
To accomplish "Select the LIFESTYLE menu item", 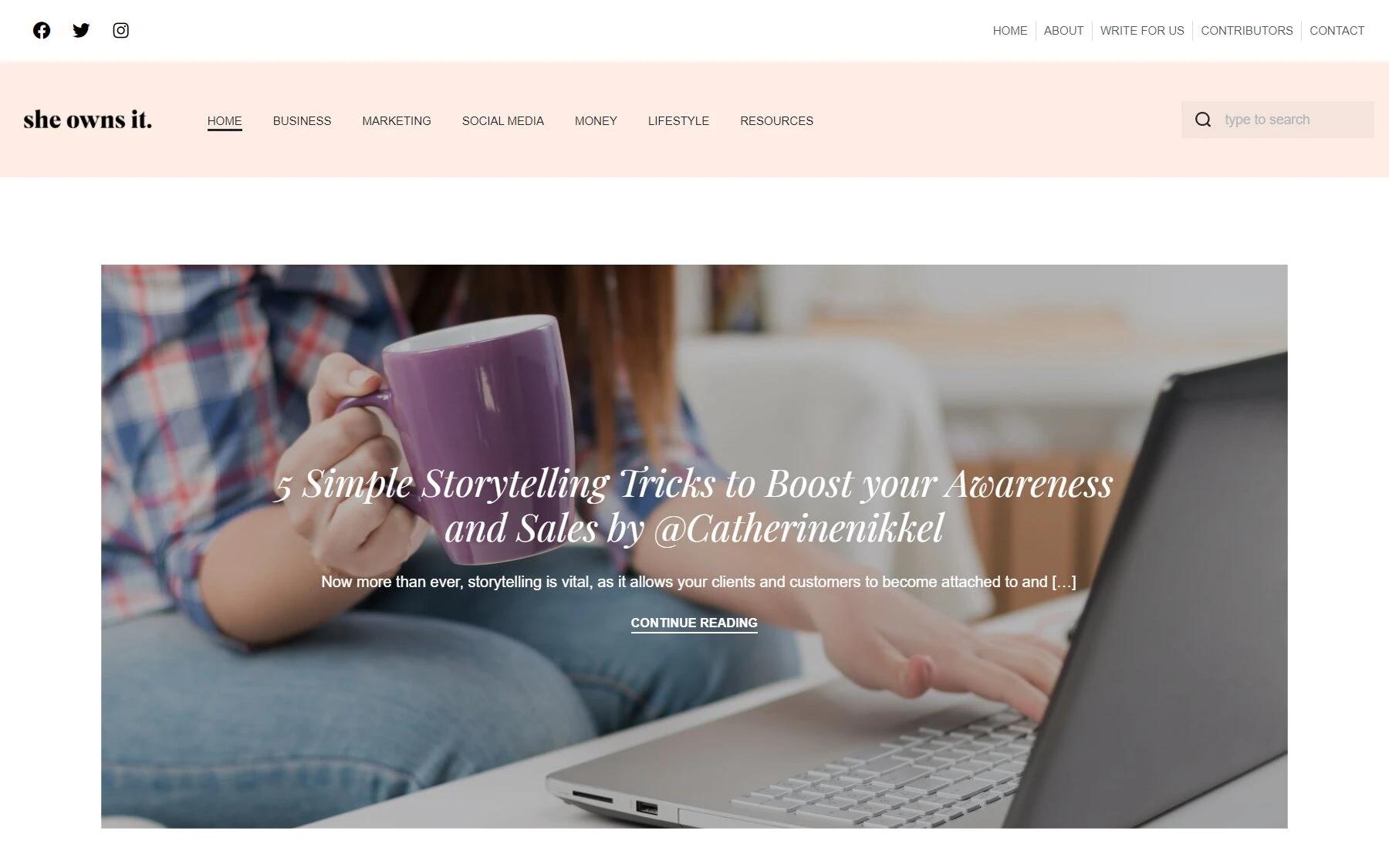I will [x=678, y=121].
